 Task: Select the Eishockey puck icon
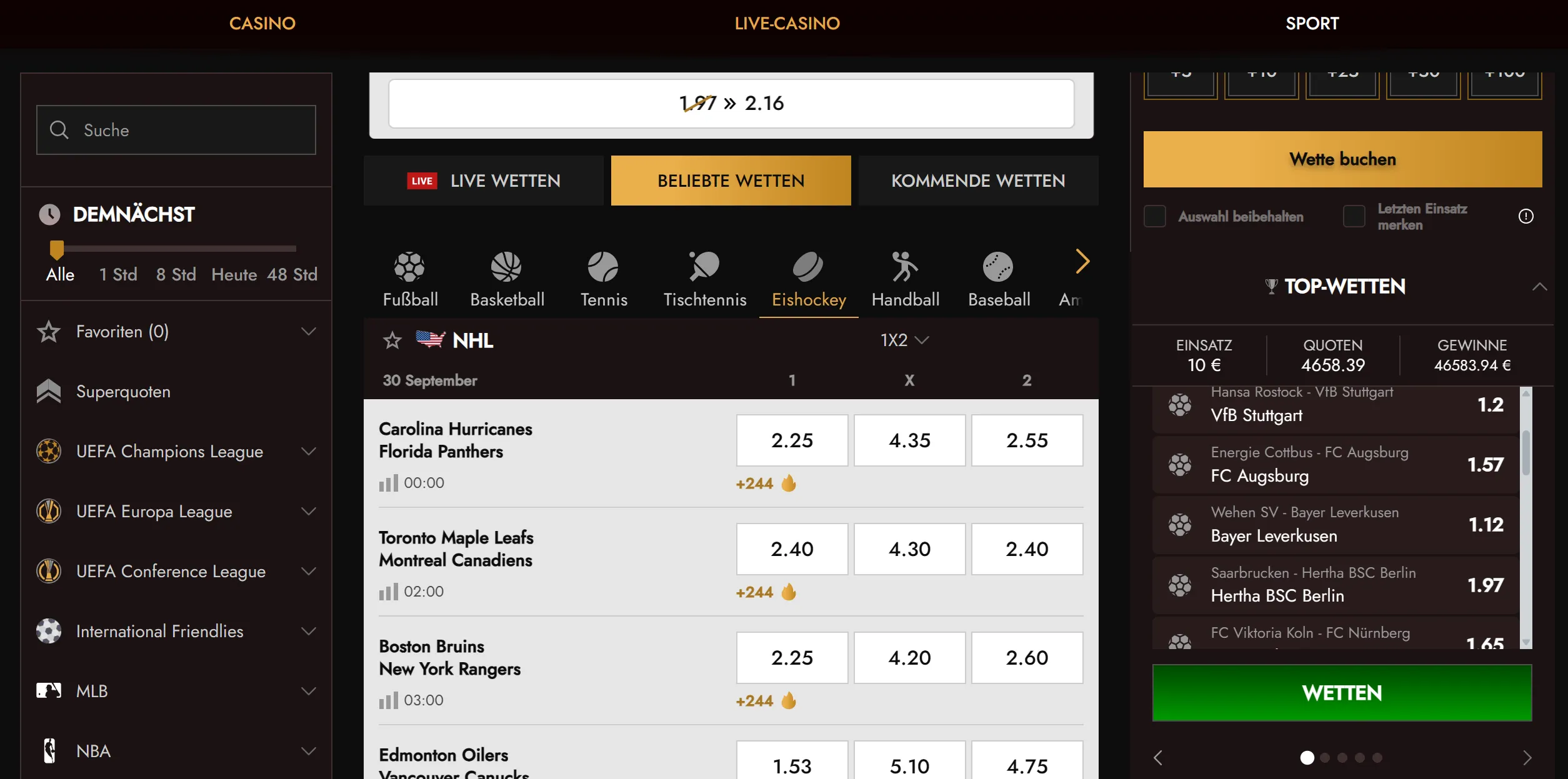(808, 267)
